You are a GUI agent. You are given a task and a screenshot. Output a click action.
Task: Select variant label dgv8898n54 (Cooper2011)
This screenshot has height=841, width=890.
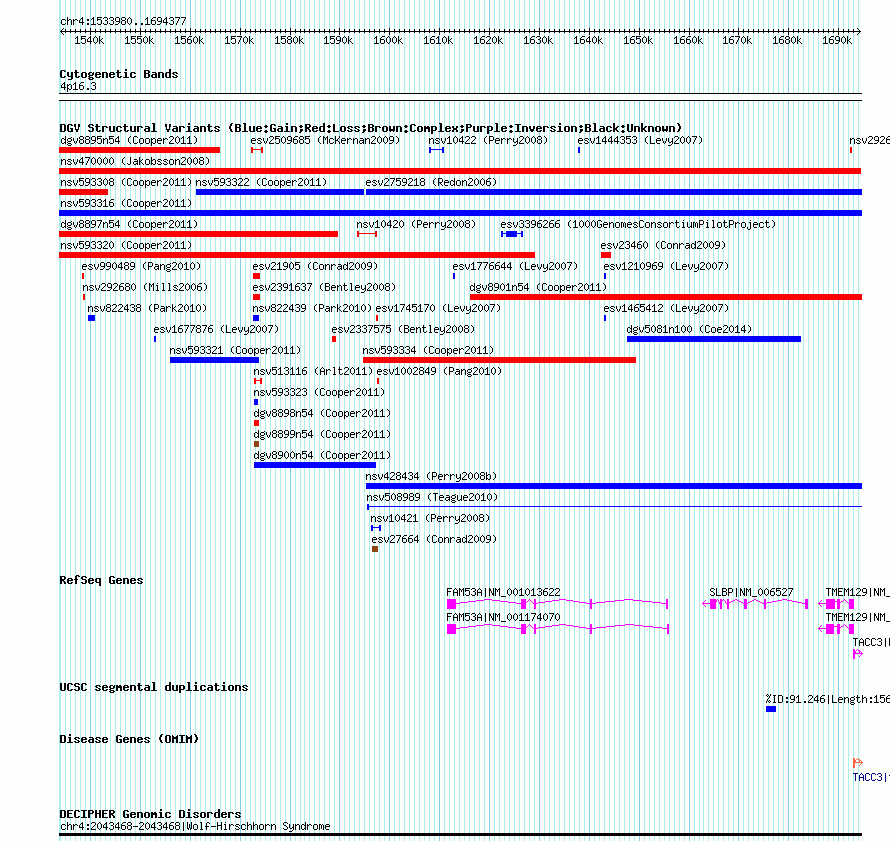[322, 413]
